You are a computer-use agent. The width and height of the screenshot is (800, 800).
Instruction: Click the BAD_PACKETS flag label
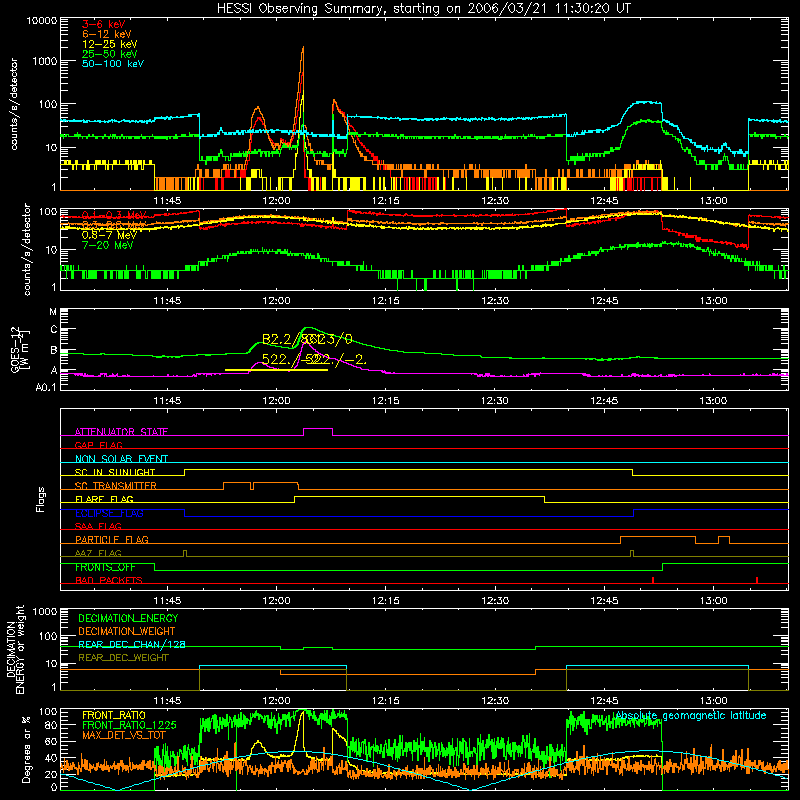coord(109,580)
